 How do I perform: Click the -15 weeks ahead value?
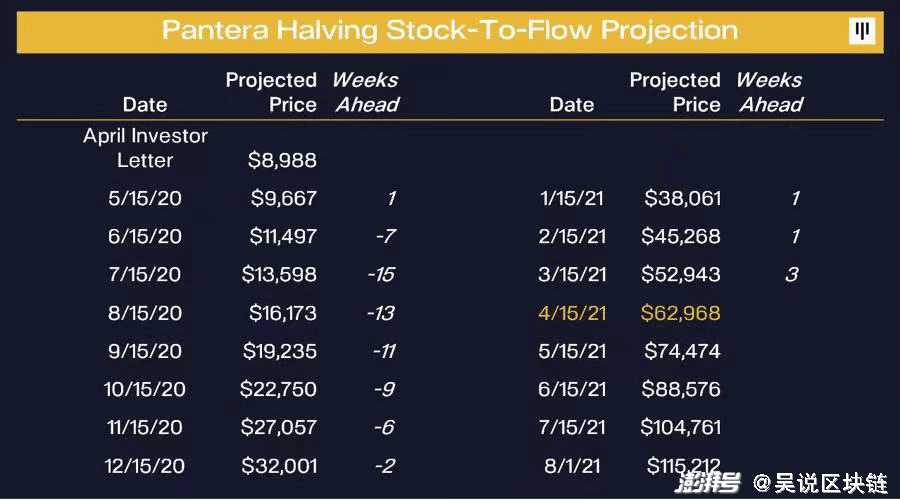click(380, 274)
